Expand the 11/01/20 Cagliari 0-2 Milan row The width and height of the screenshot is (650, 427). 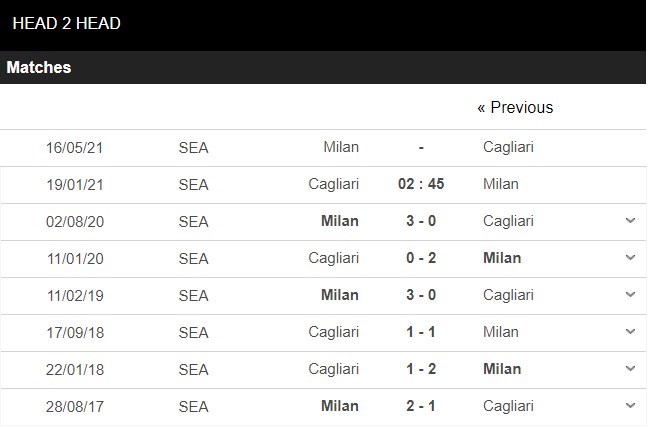(630, 258)
